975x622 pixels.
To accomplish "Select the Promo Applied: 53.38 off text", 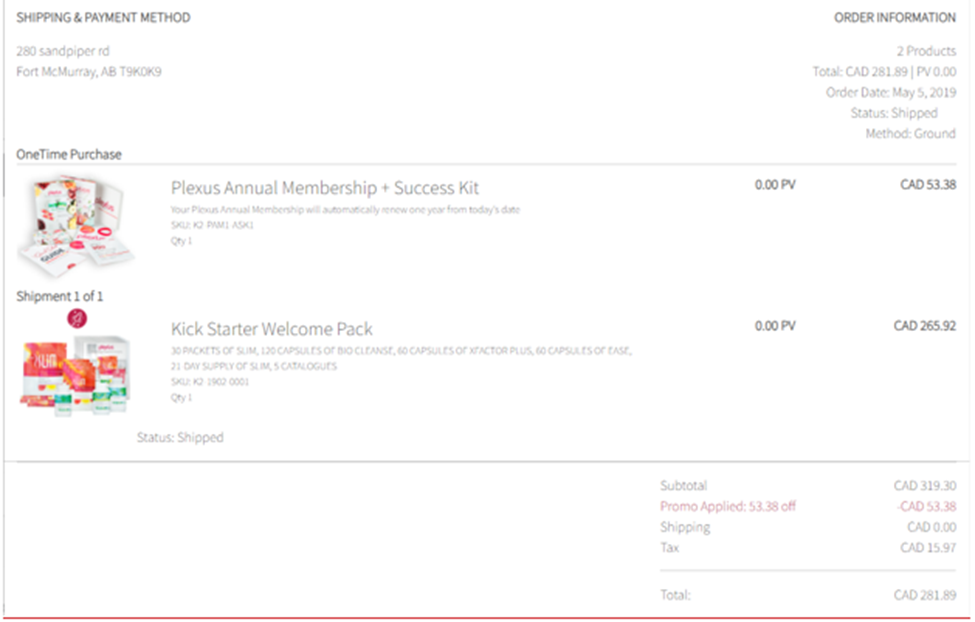I will tap(728, 506).
